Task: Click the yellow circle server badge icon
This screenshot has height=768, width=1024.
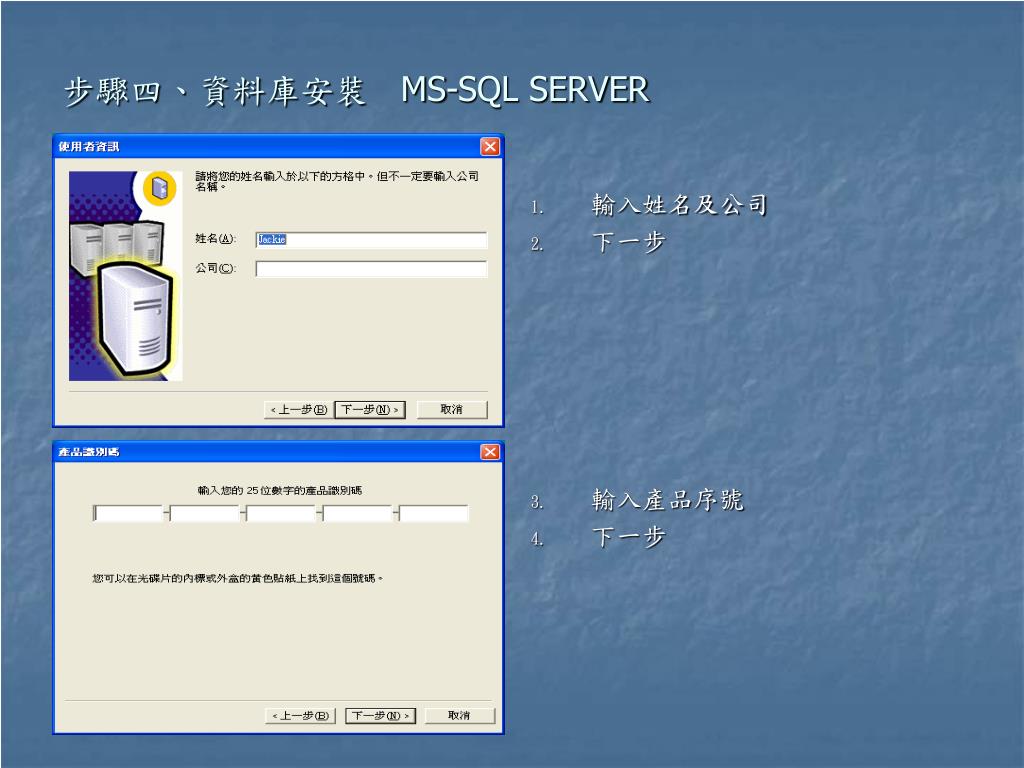Action: click(x=159, y=189)
